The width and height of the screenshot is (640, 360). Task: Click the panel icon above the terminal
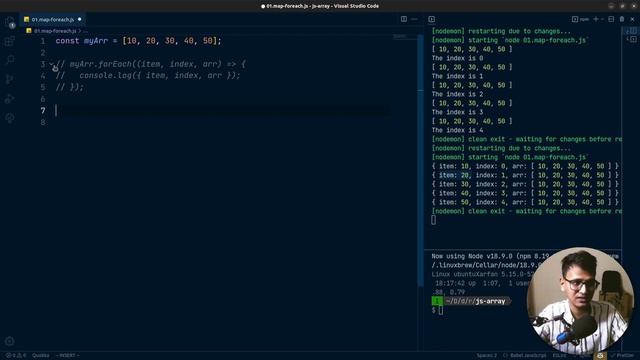(x=431, y=19)
